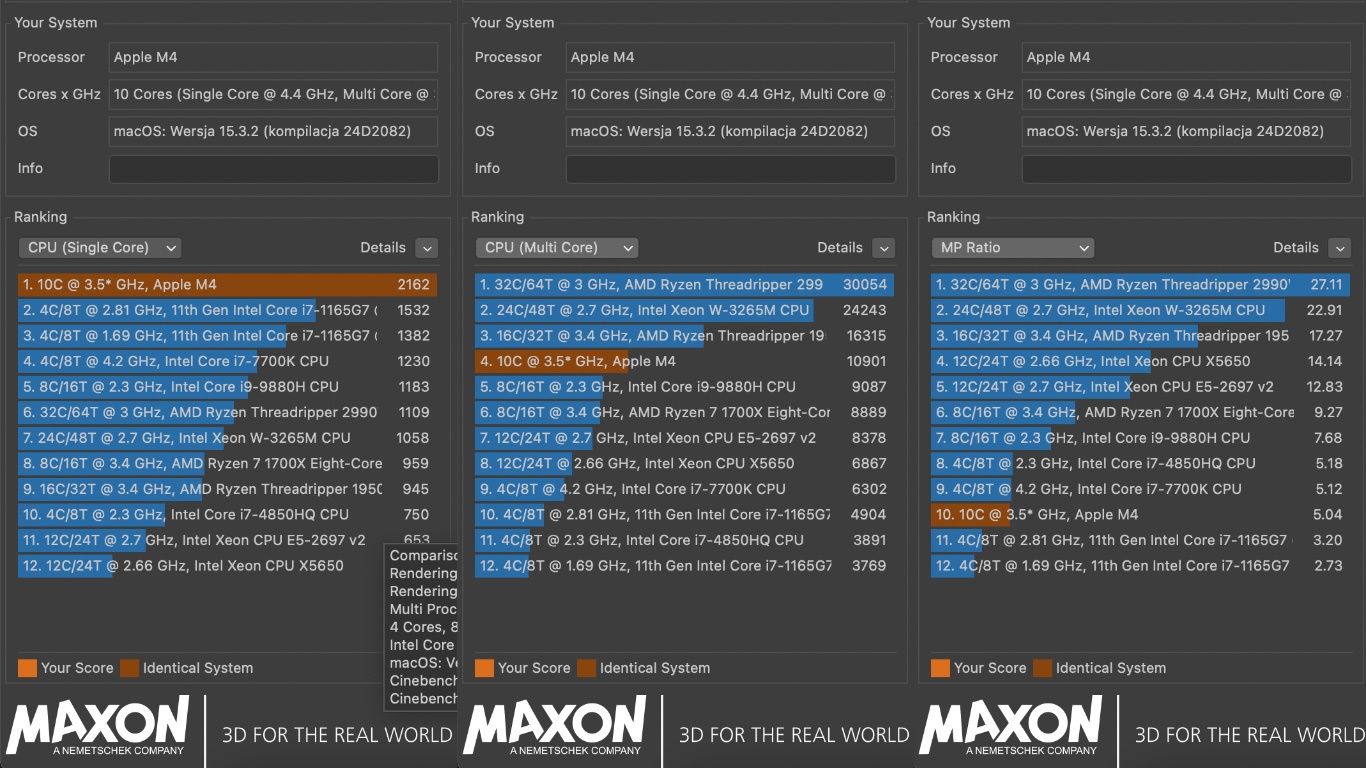Select the i7-1165G7 row scoring 3769
The width and height of the screenshot is (1366, 768).
pos(684,566)
